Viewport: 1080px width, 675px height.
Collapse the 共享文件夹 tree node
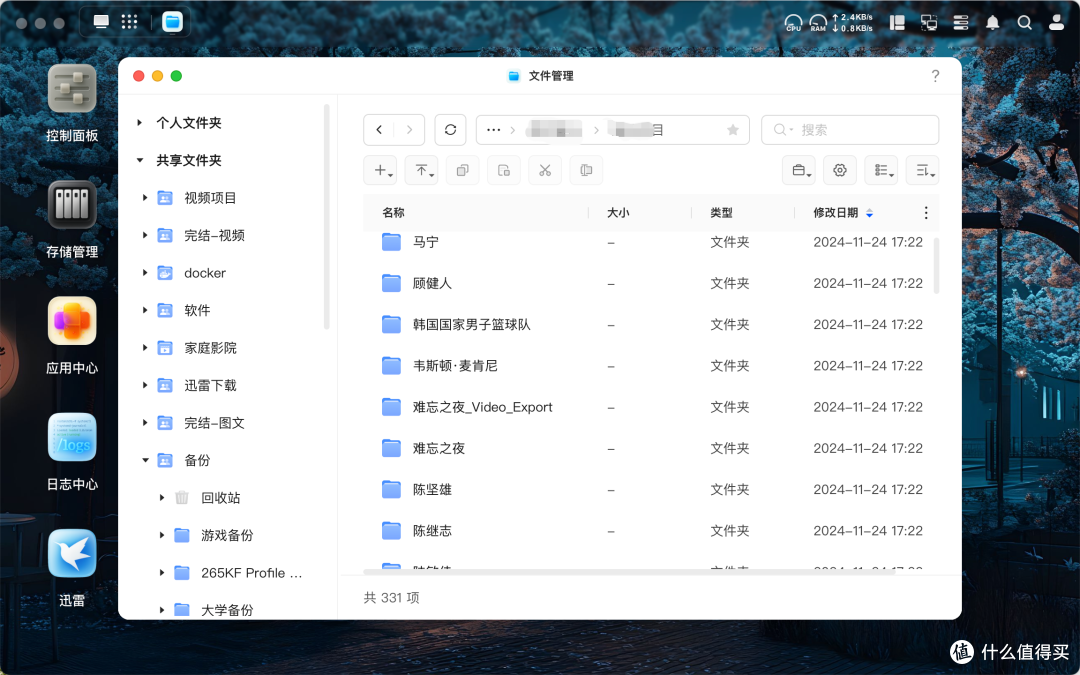140,160
